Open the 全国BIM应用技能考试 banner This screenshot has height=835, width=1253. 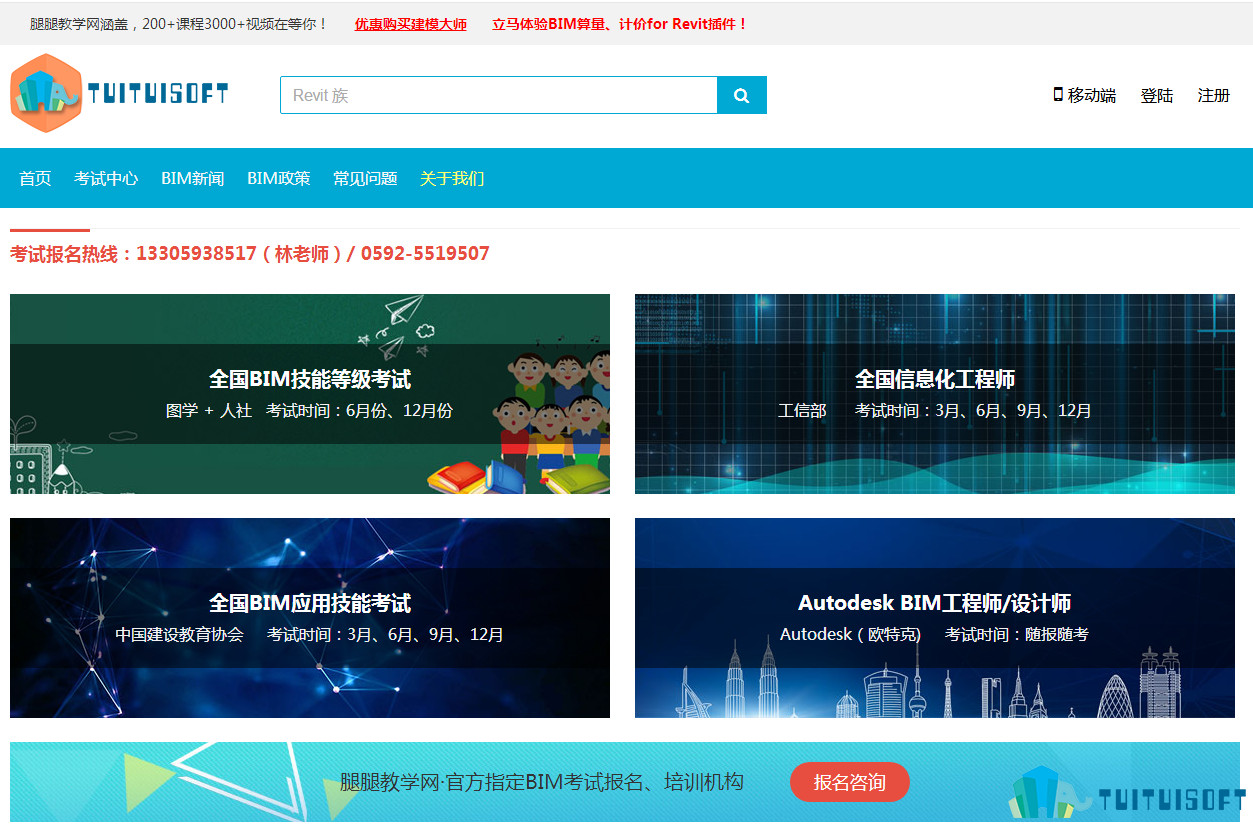(x=310, y=618)
